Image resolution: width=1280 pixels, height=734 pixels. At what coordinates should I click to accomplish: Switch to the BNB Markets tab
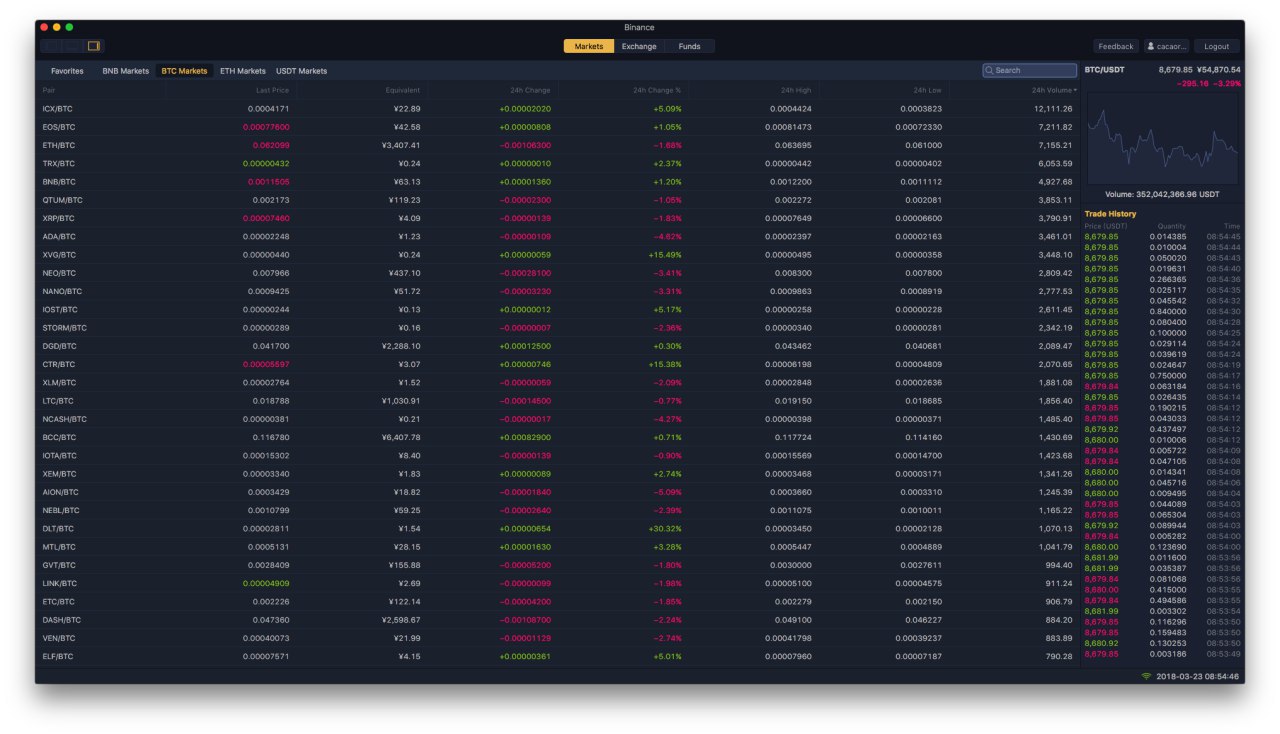125,71
